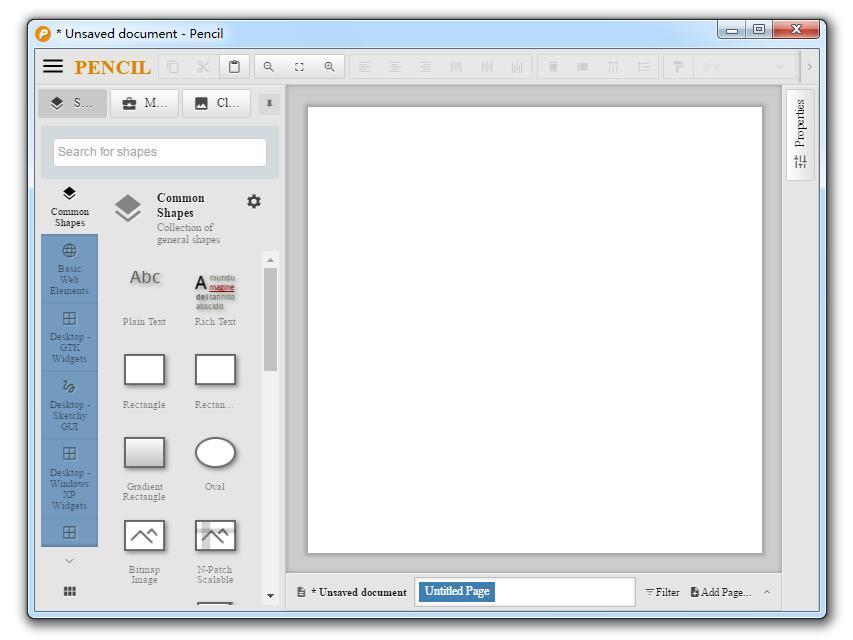Click the shapes list scrollbar thumb
853x640 pixels.
270,319
